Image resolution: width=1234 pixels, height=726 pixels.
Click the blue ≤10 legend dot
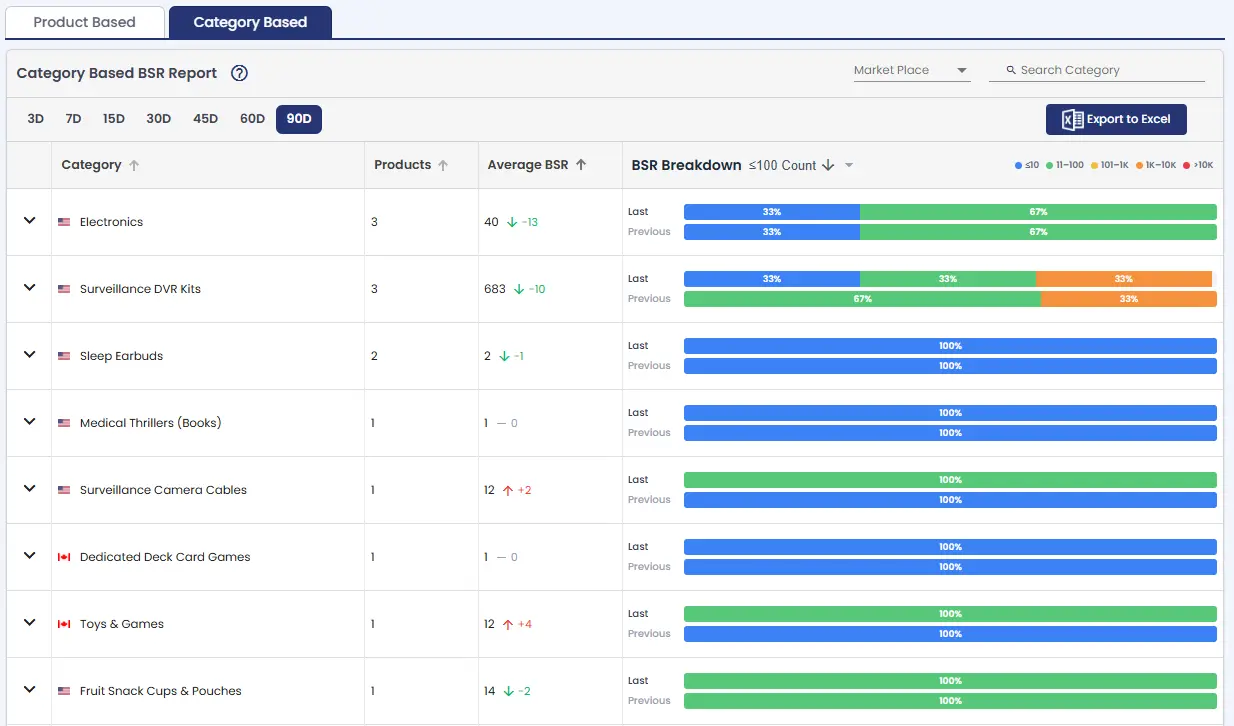coord(1018,165)
